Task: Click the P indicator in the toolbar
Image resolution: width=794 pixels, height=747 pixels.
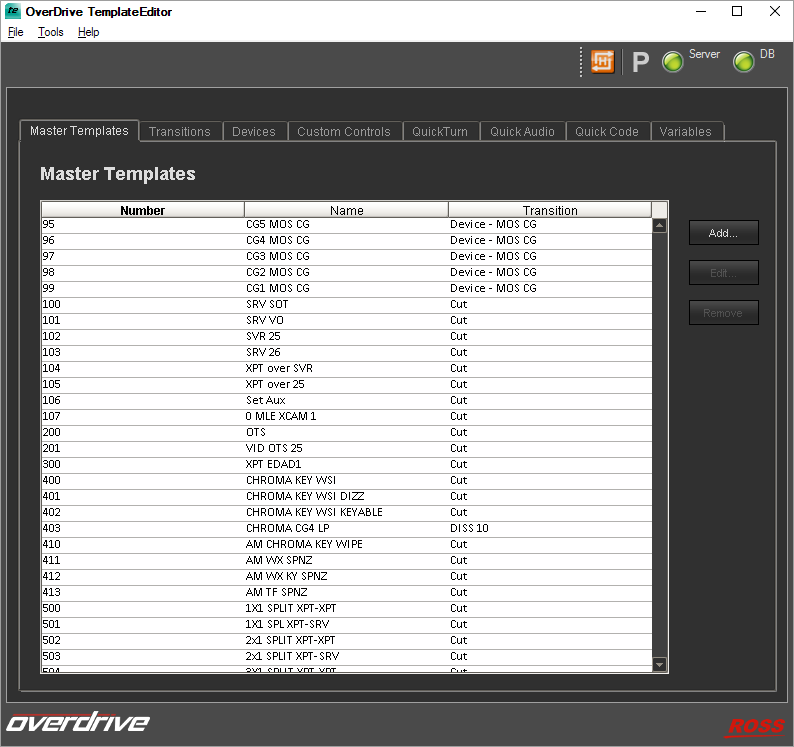Action: 641,63
